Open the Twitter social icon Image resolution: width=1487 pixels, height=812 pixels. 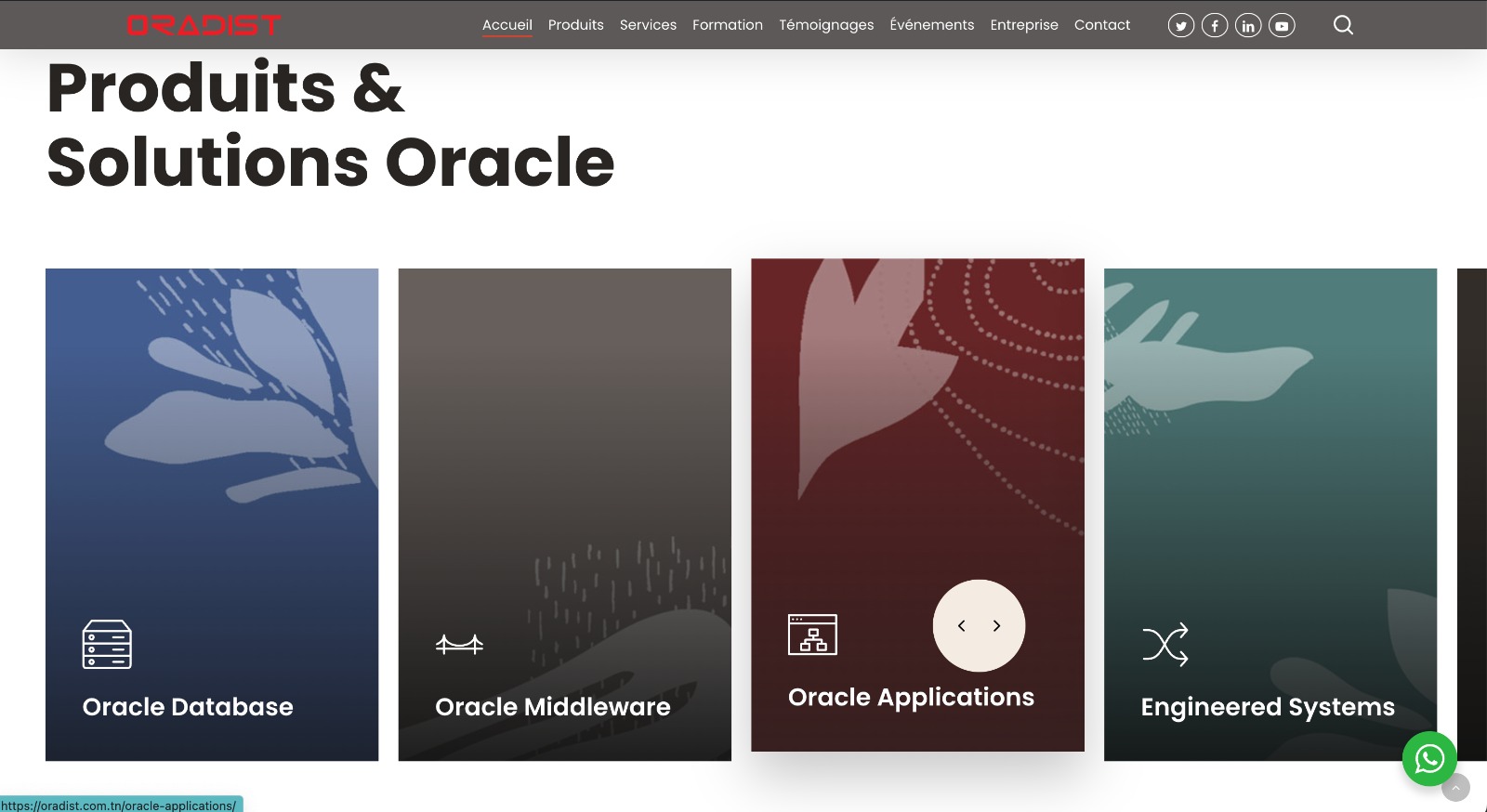[x=1180, y=26]
